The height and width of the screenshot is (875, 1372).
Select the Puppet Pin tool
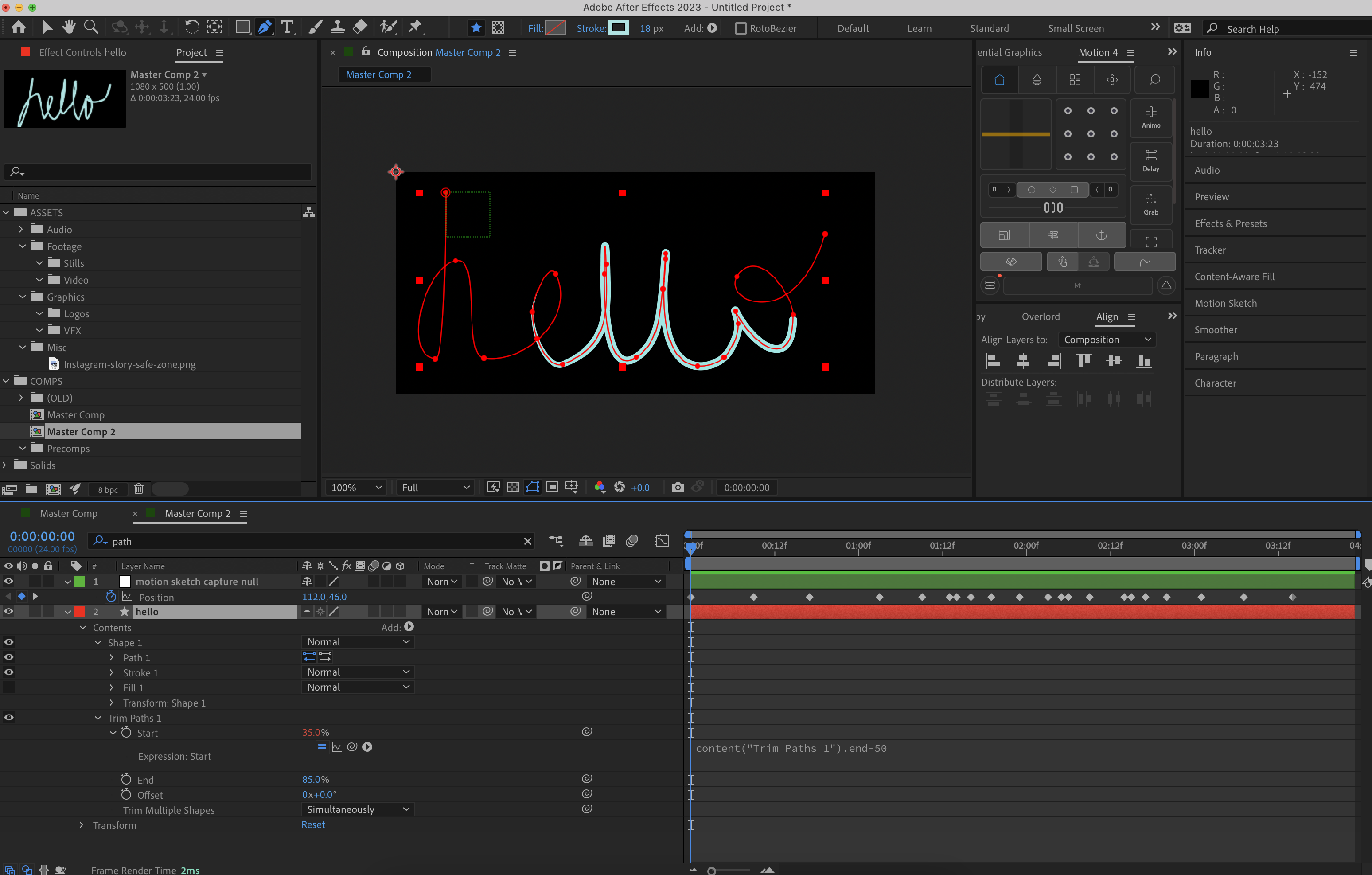[x=415, y=27]
